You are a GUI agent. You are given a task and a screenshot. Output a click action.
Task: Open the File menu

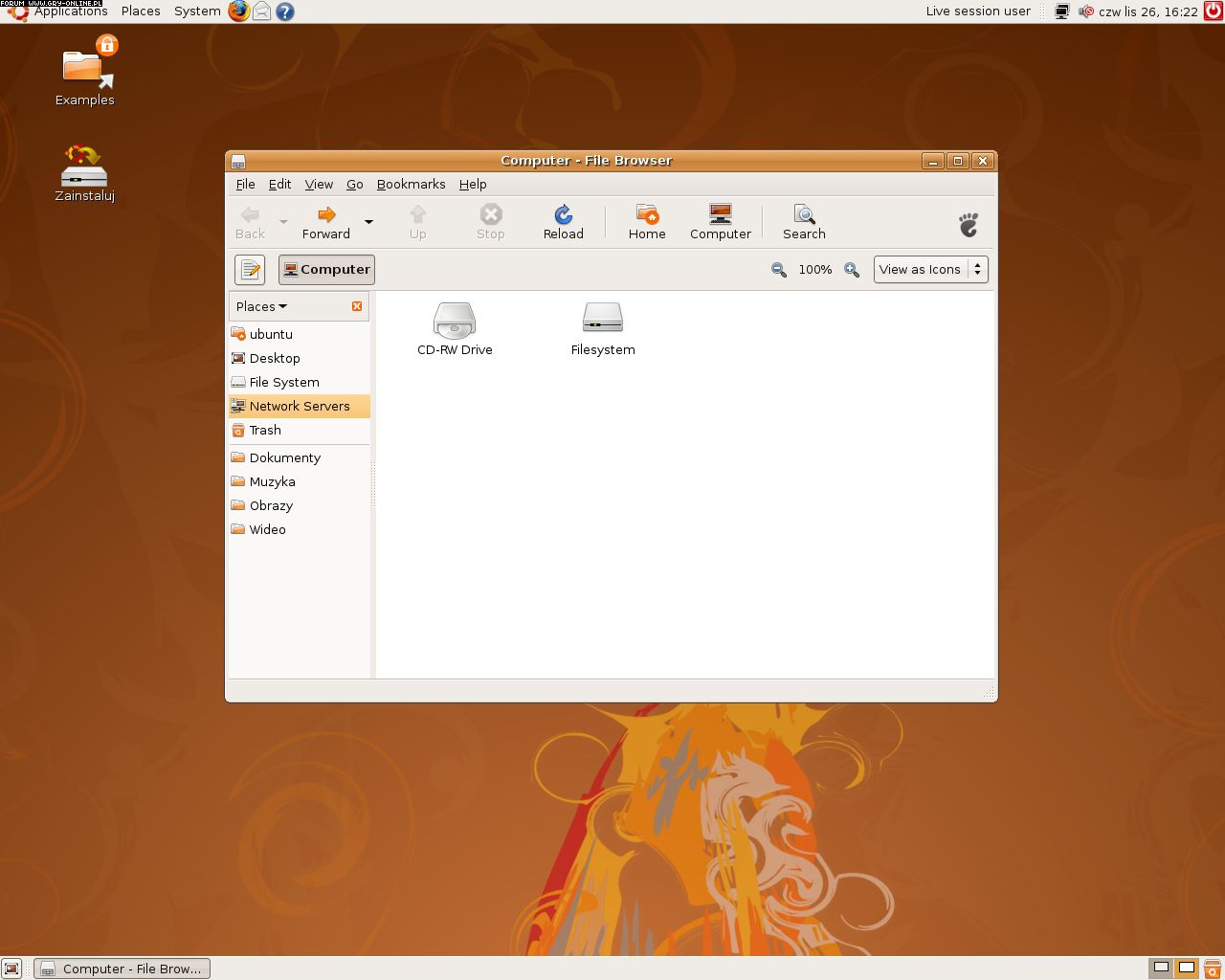click(x=246, y=184)
